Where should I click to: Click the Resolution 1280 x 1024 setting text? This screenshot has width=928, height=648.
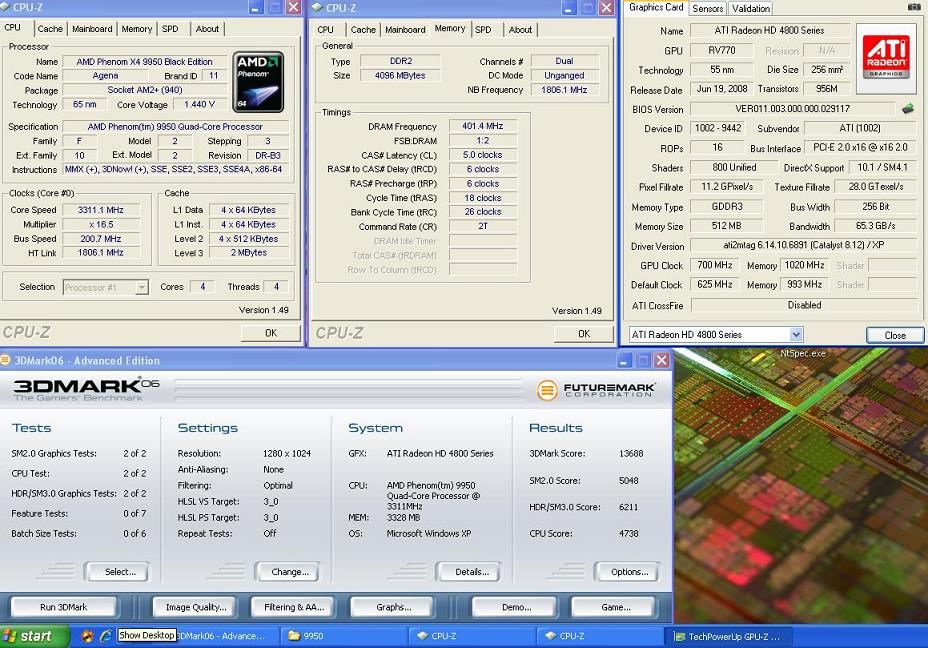point(287,453)
